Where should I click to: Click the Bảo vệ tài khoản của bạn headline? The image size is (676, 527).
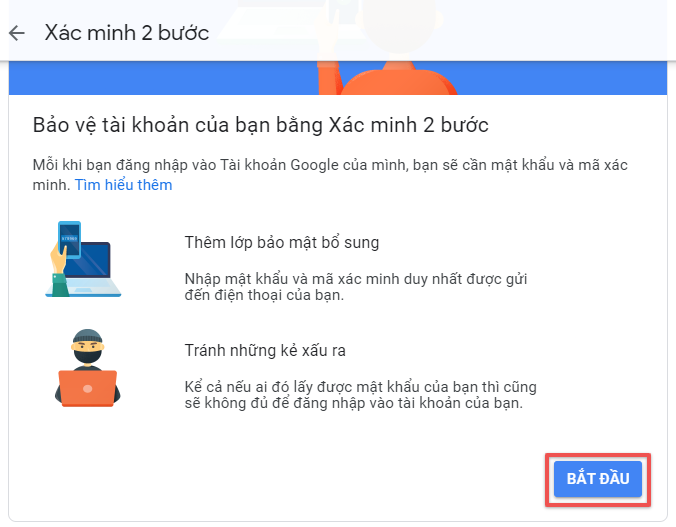260,125
